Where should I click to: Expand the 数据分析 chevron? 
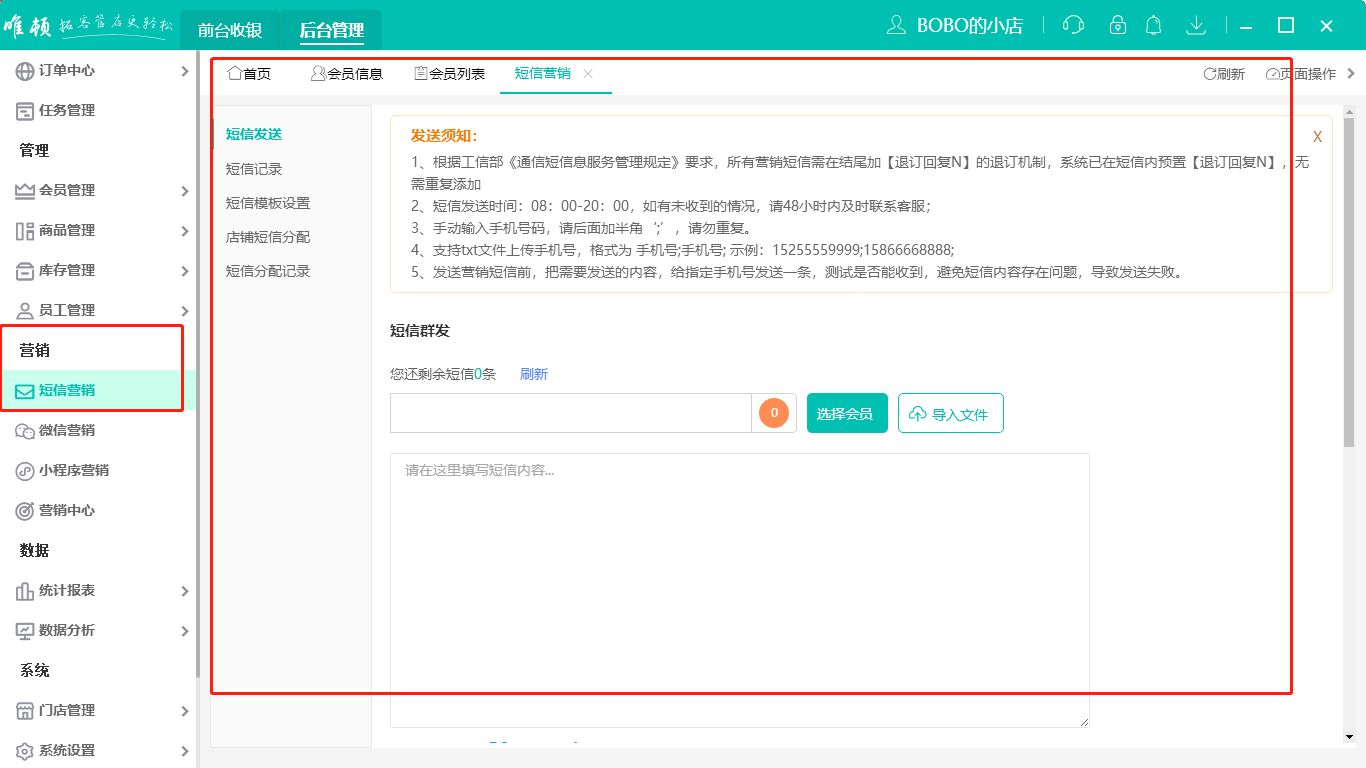point(184,631)
